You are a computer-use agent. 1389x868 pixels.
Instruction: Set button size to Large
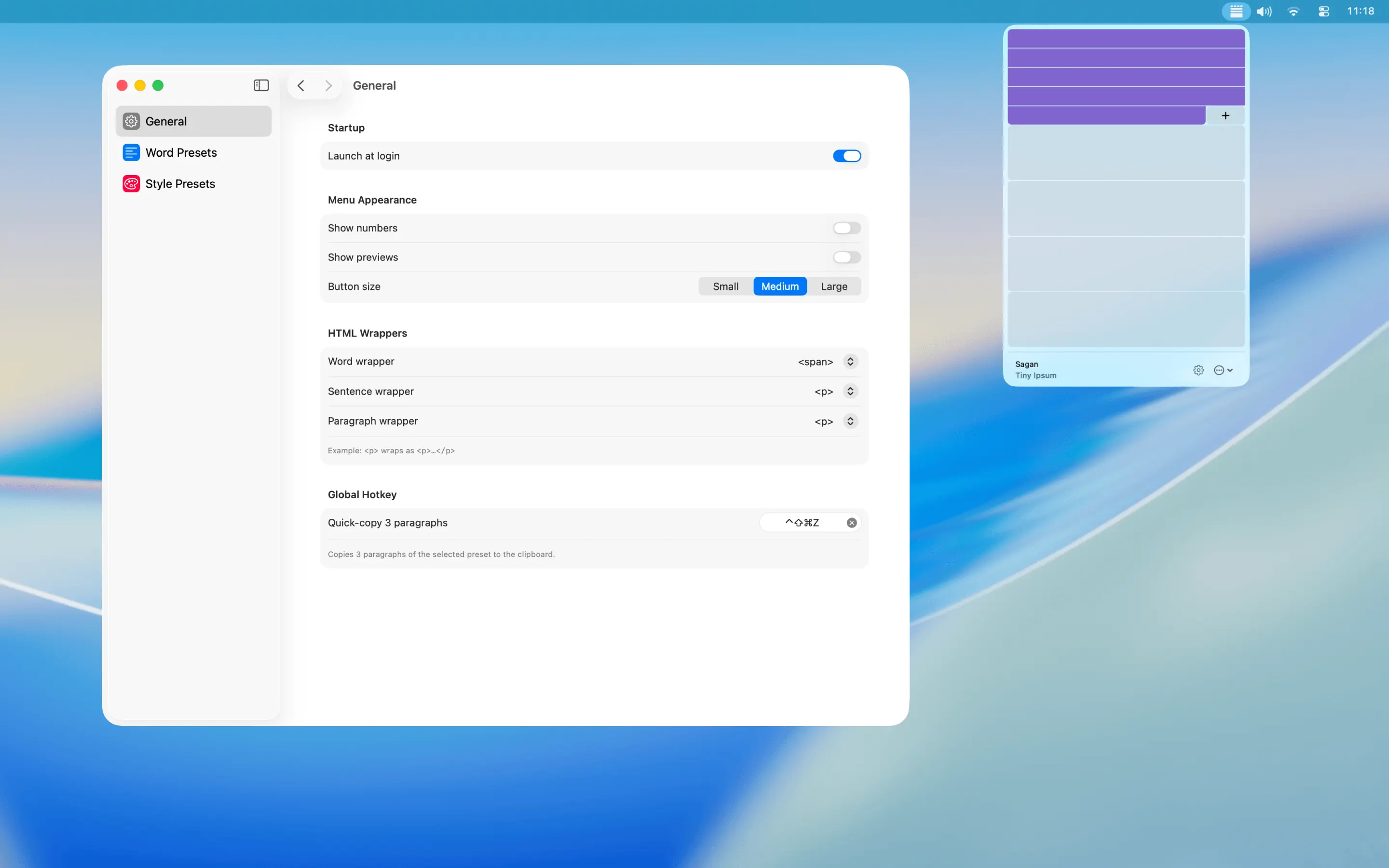tap(834, 286)
